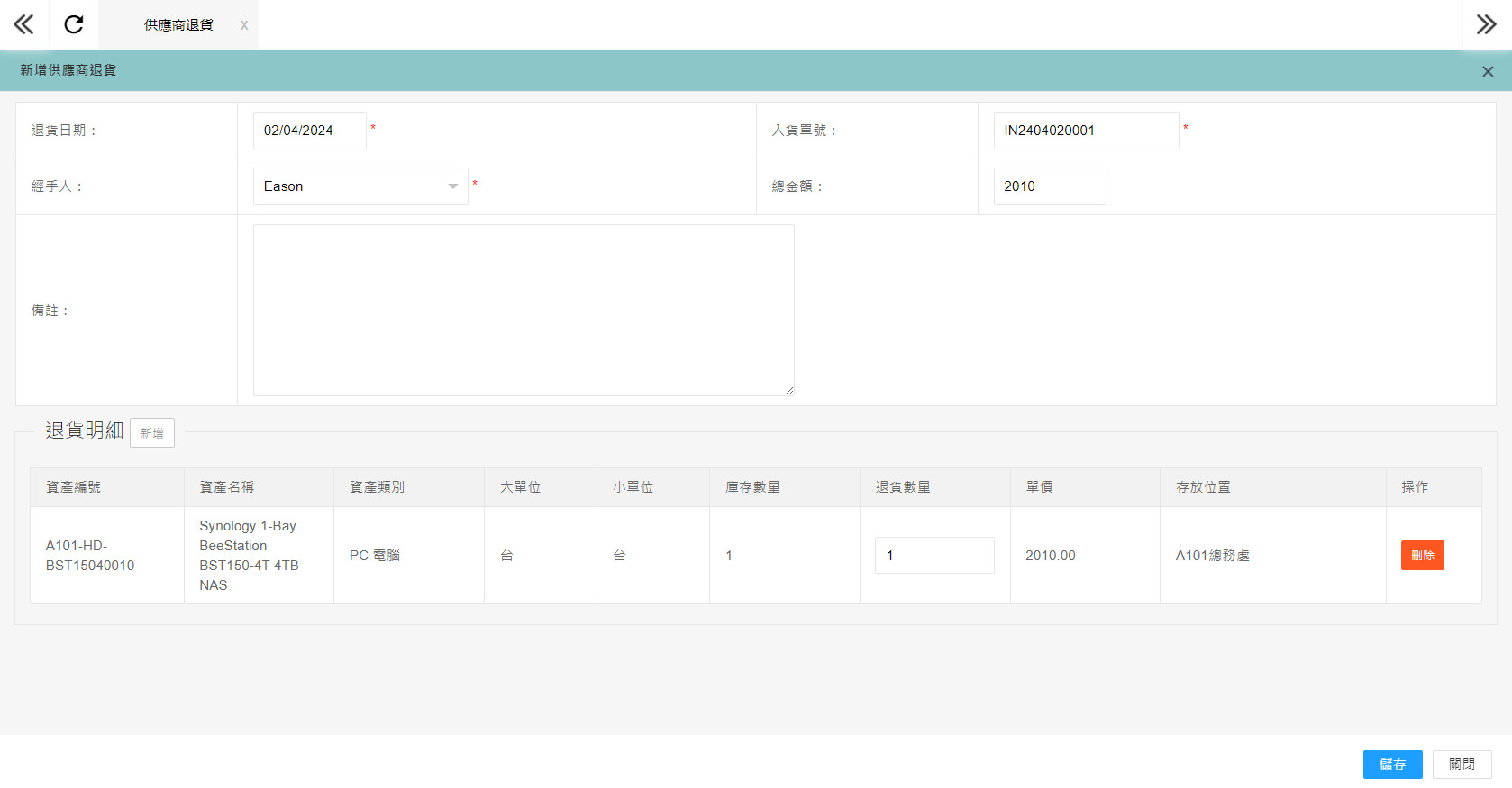Open the 經手人 dropdown showing Eason
Viewport: 1512px width, 788px height.
click(x=360, y=186)
